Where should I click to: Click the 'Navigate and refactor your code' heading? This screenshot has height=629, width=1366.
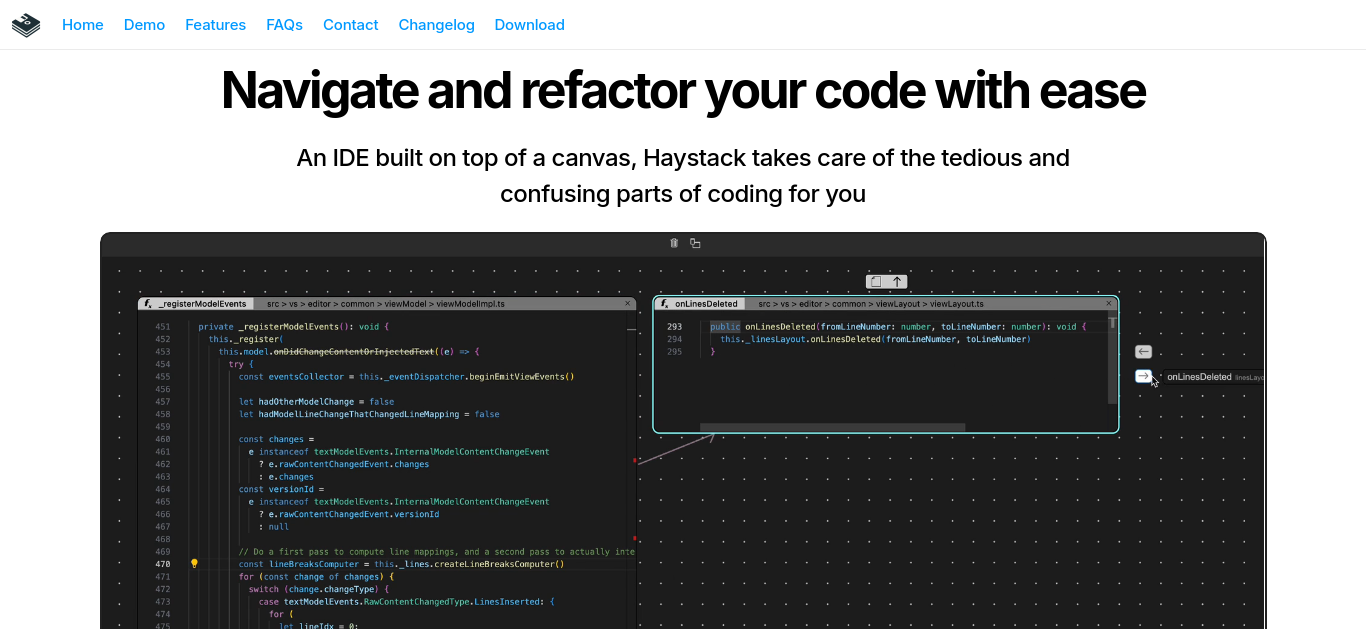click(683, 90)
